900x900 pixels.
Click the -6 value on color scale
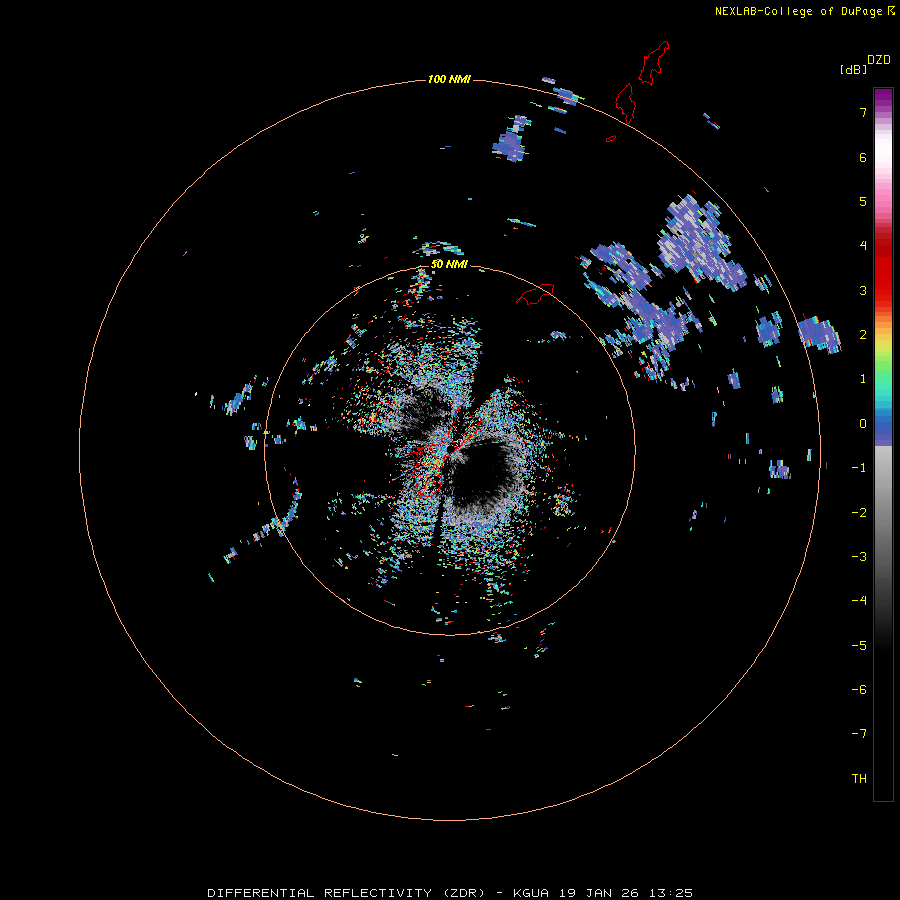click(x=859, y=690)
